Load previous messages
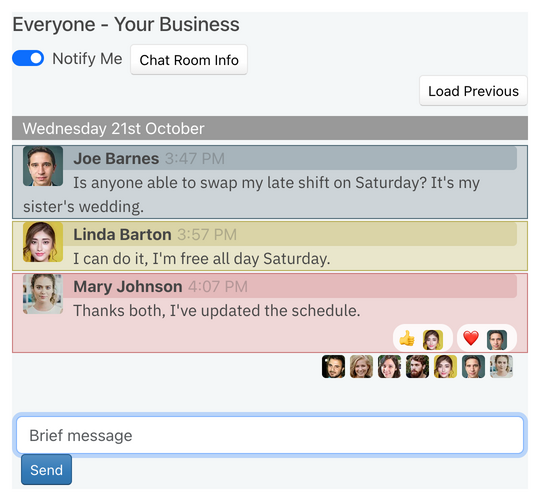 coord(473,91)
